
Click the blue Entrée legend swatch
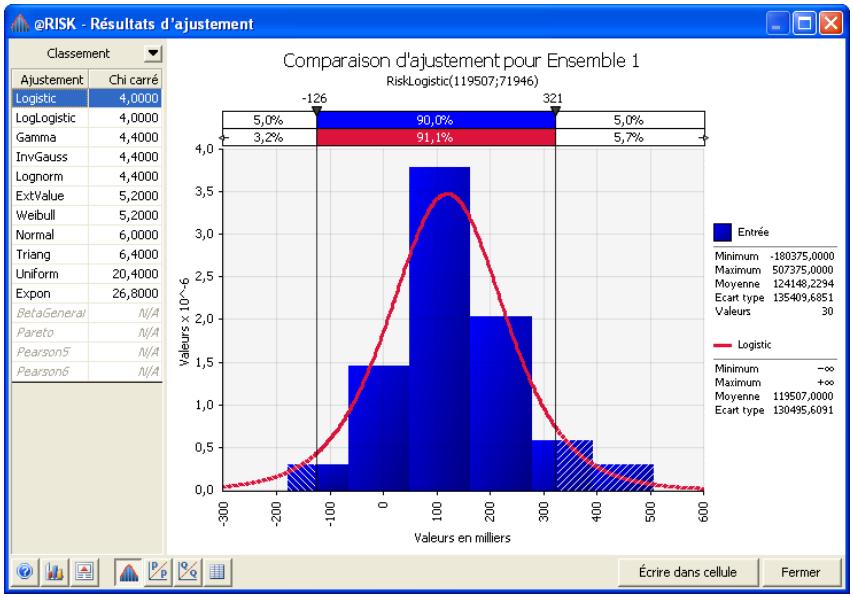point(722,232)
